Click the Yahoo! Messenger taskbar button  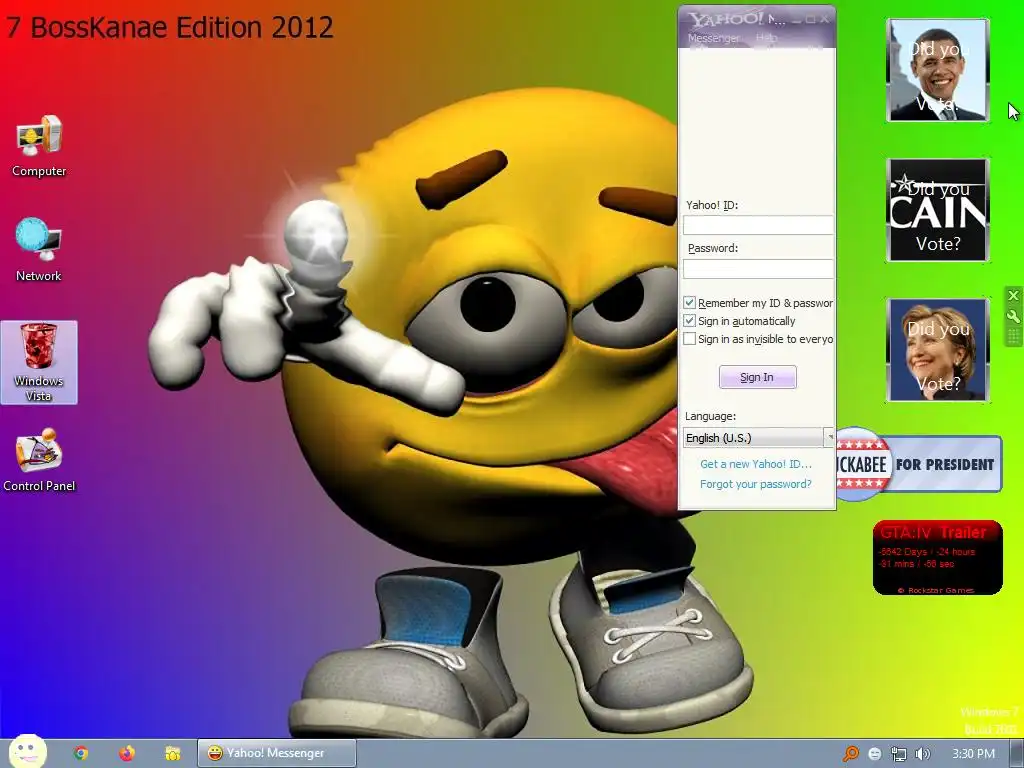point(277,753)
